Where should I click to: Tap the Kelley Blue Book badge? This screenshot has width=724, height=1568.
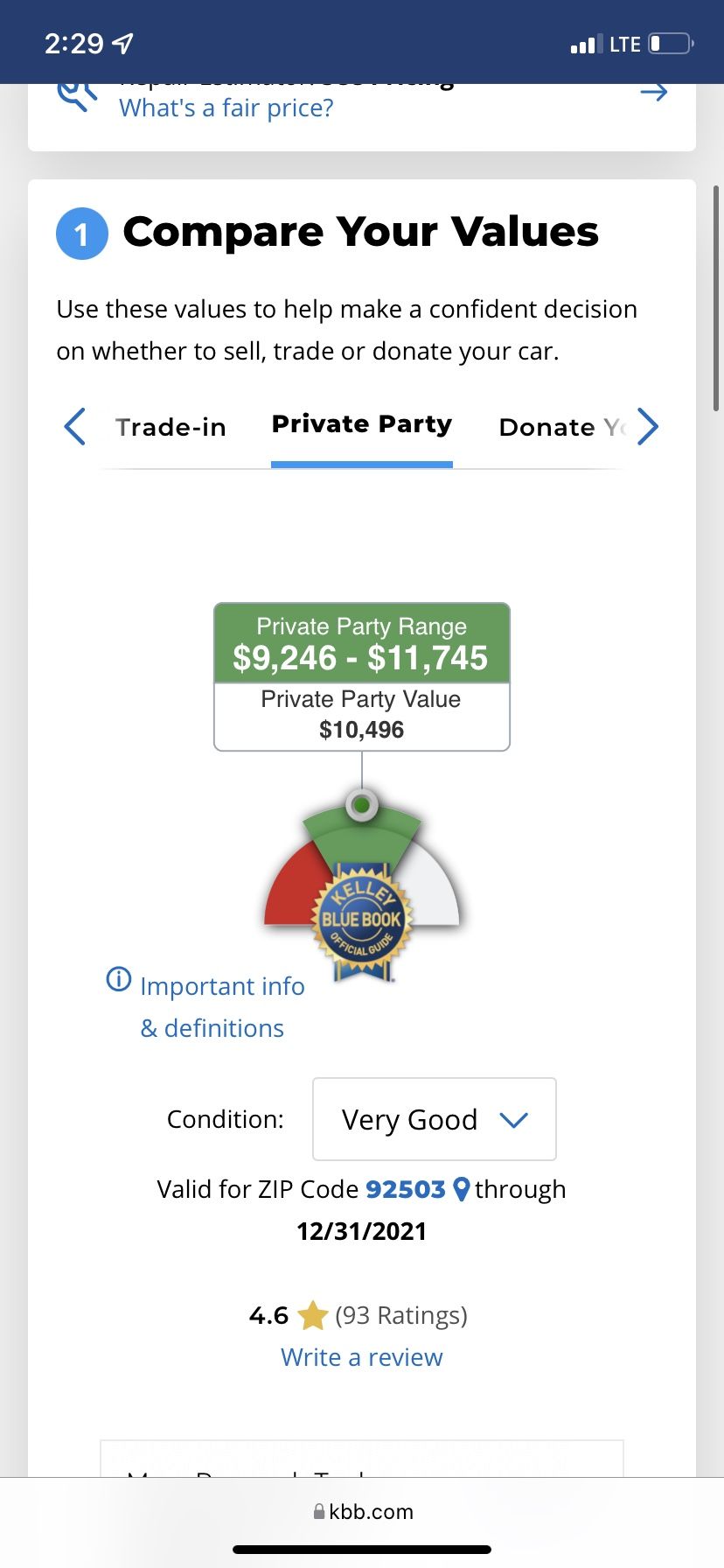pos(362,920)
